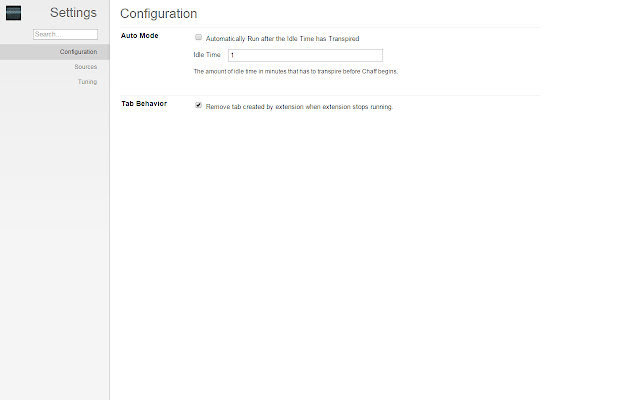Click the 'Automatically Run after Idle Time' label
The width and height of the screenshot is (640, 400).
tap(282, 39)
